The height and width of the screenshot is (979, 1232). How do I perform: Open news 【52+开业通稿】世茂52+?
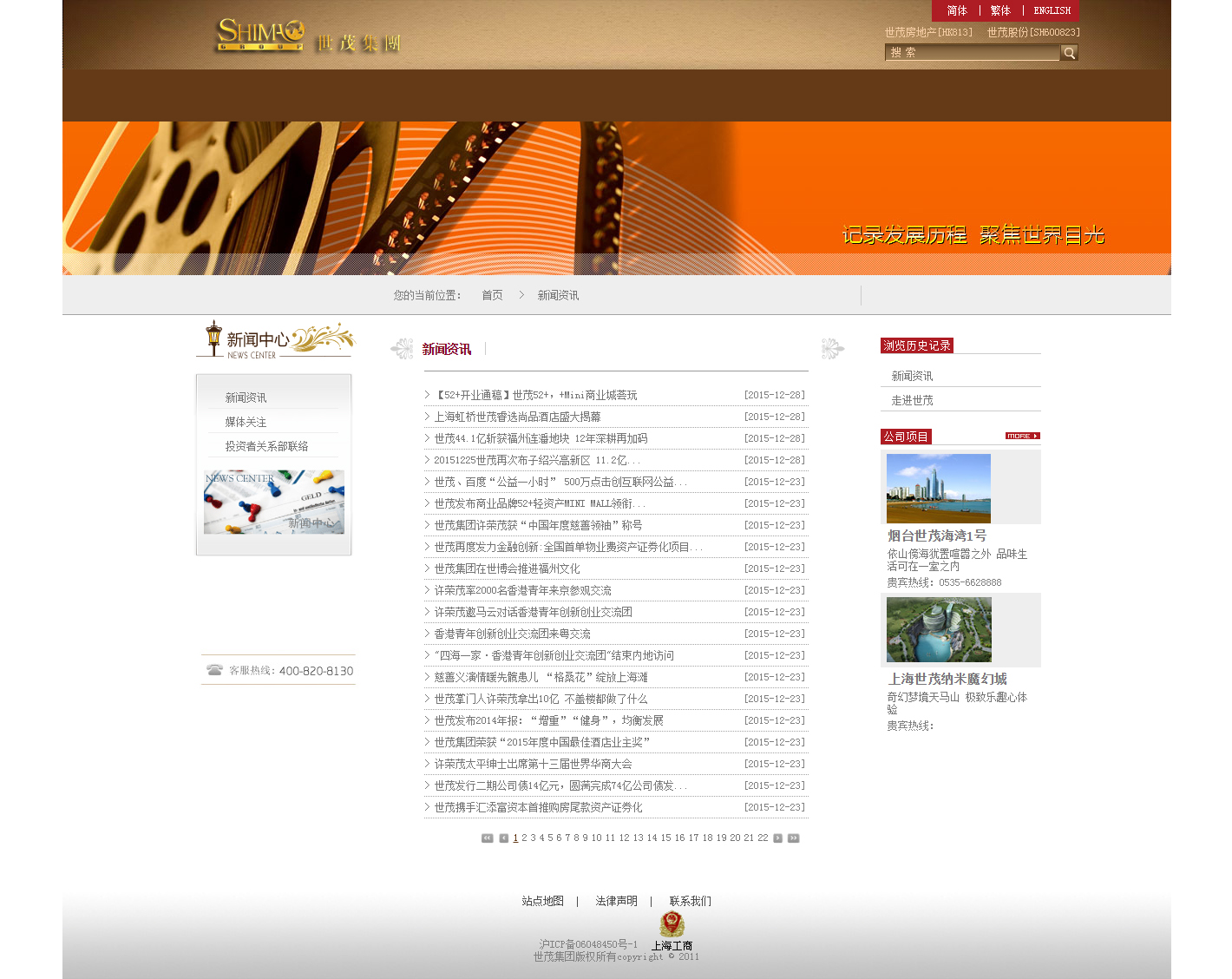(x=535, y=395)
